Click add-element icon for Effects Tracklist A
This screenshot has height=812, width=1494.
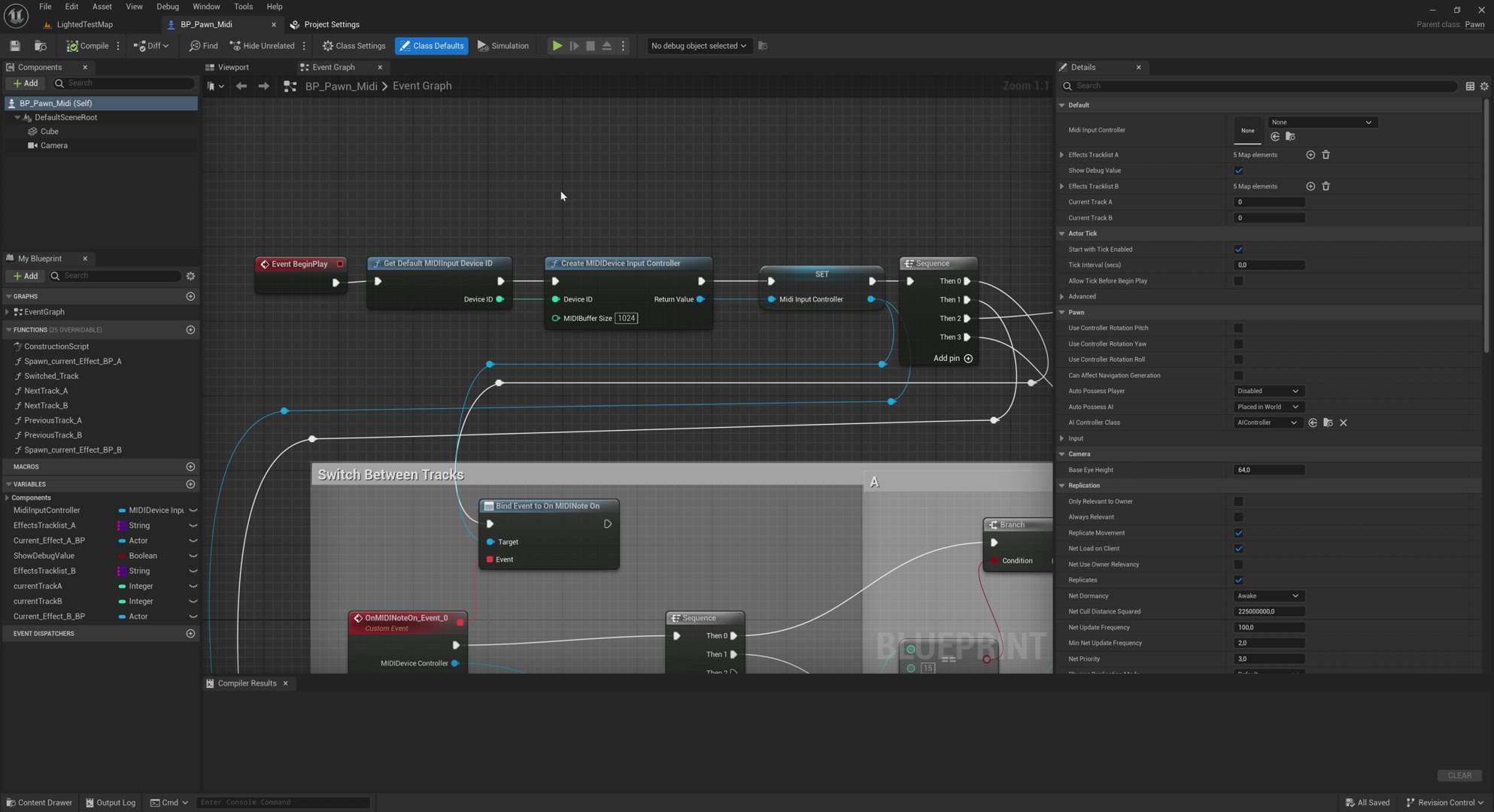1310,155
